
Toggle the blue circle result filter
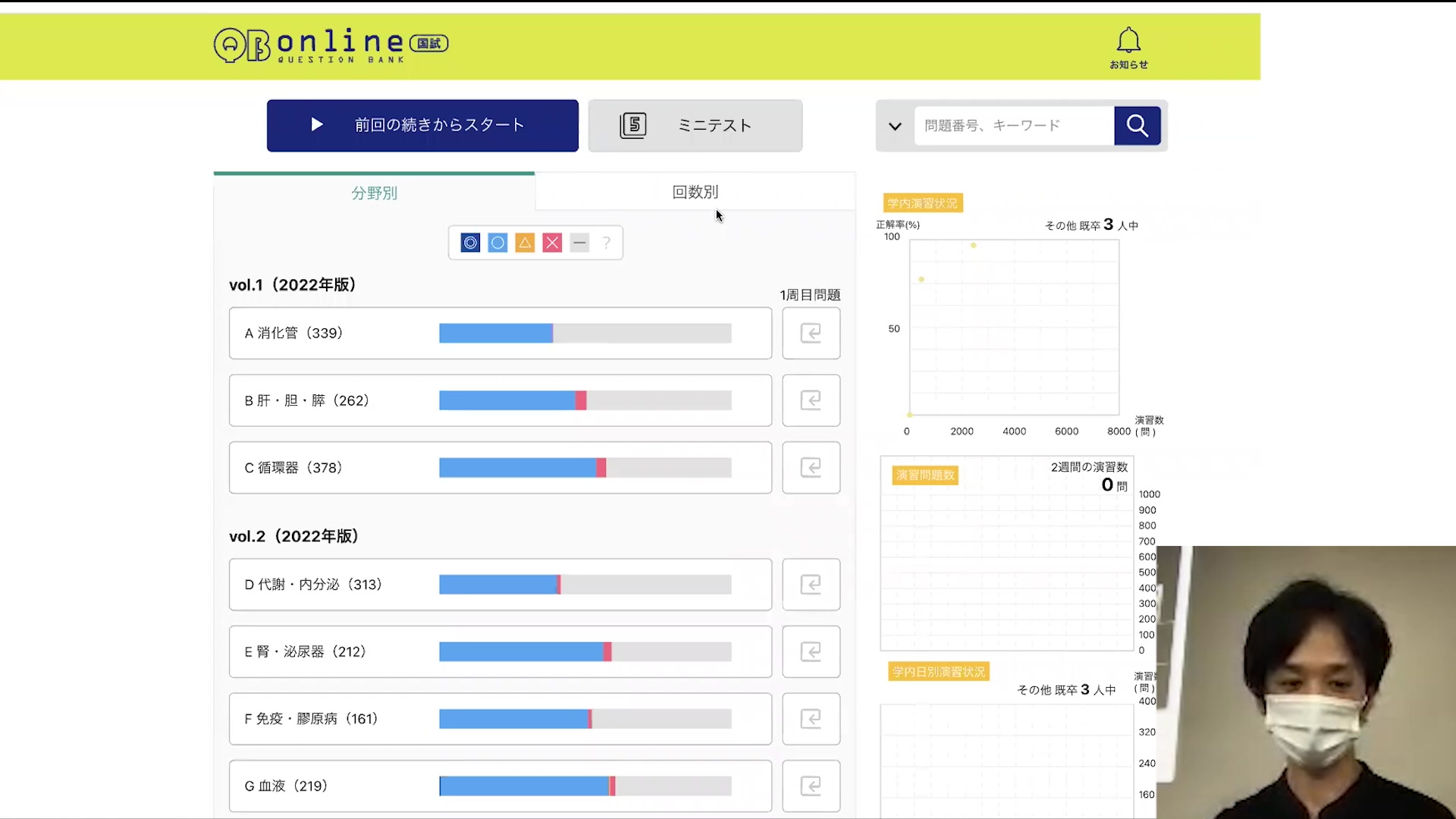[x=497, y=243]
